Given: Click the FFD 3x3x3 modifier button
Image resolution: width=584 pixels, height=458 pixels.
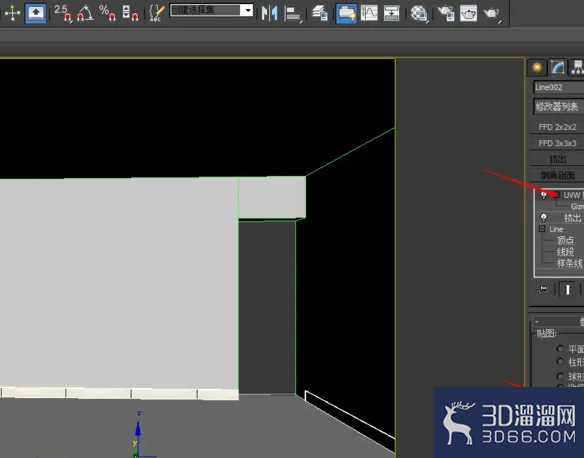Looking at the screenshot, I should pos(557,143).
